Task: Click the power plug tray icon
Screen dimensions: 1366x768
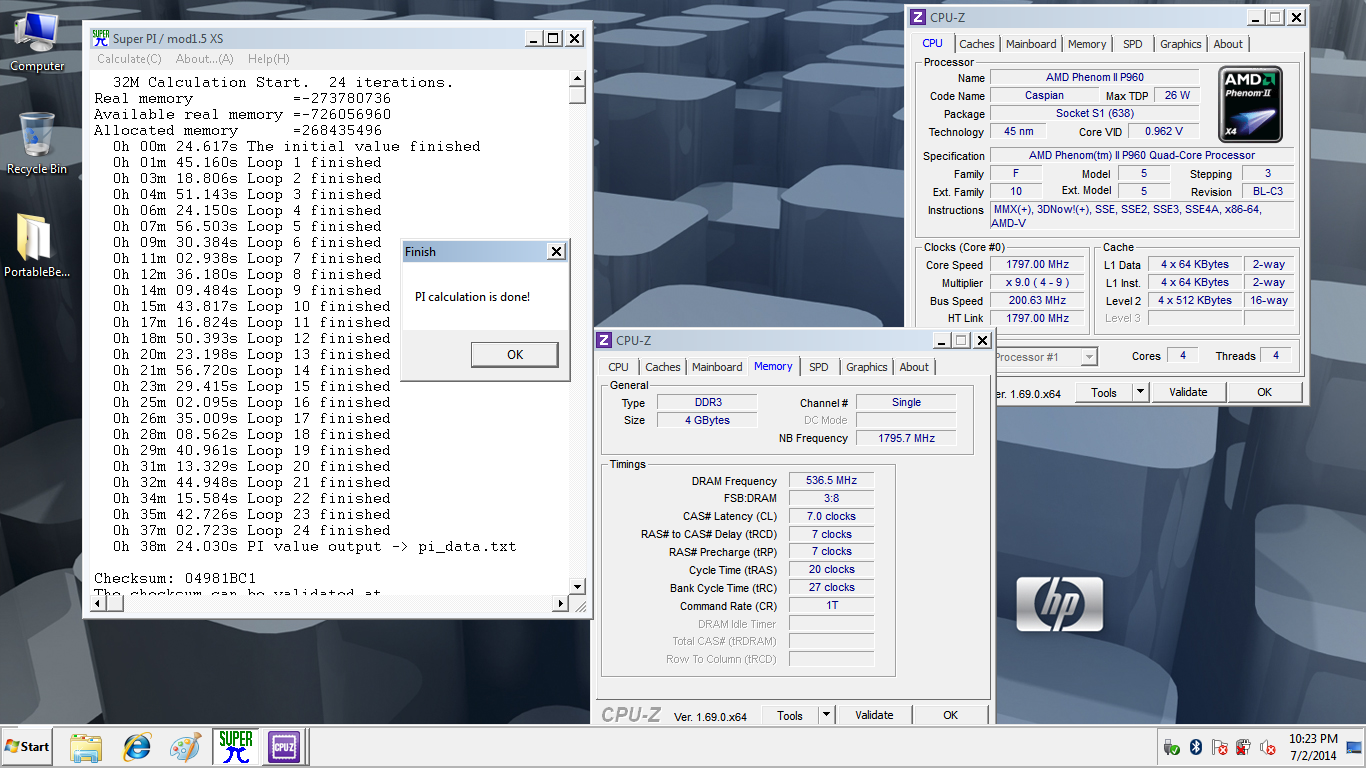Action: (1243, 747)
